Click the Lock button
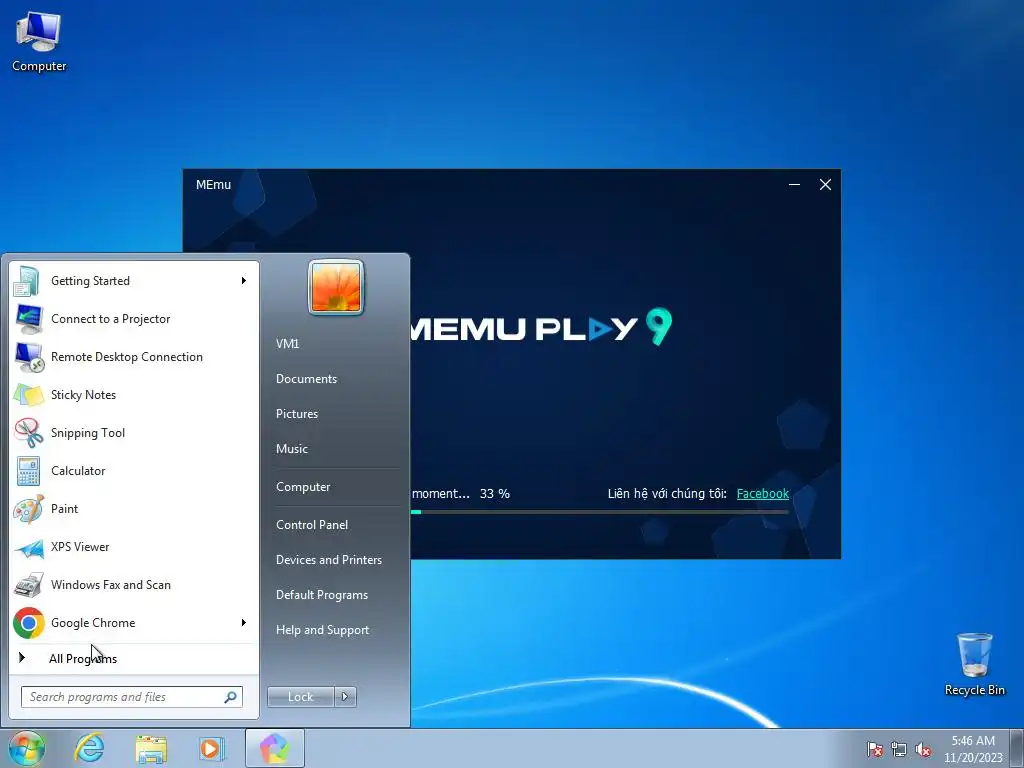The height and width of the screenshot is (768, 1024). click(301, 697)
